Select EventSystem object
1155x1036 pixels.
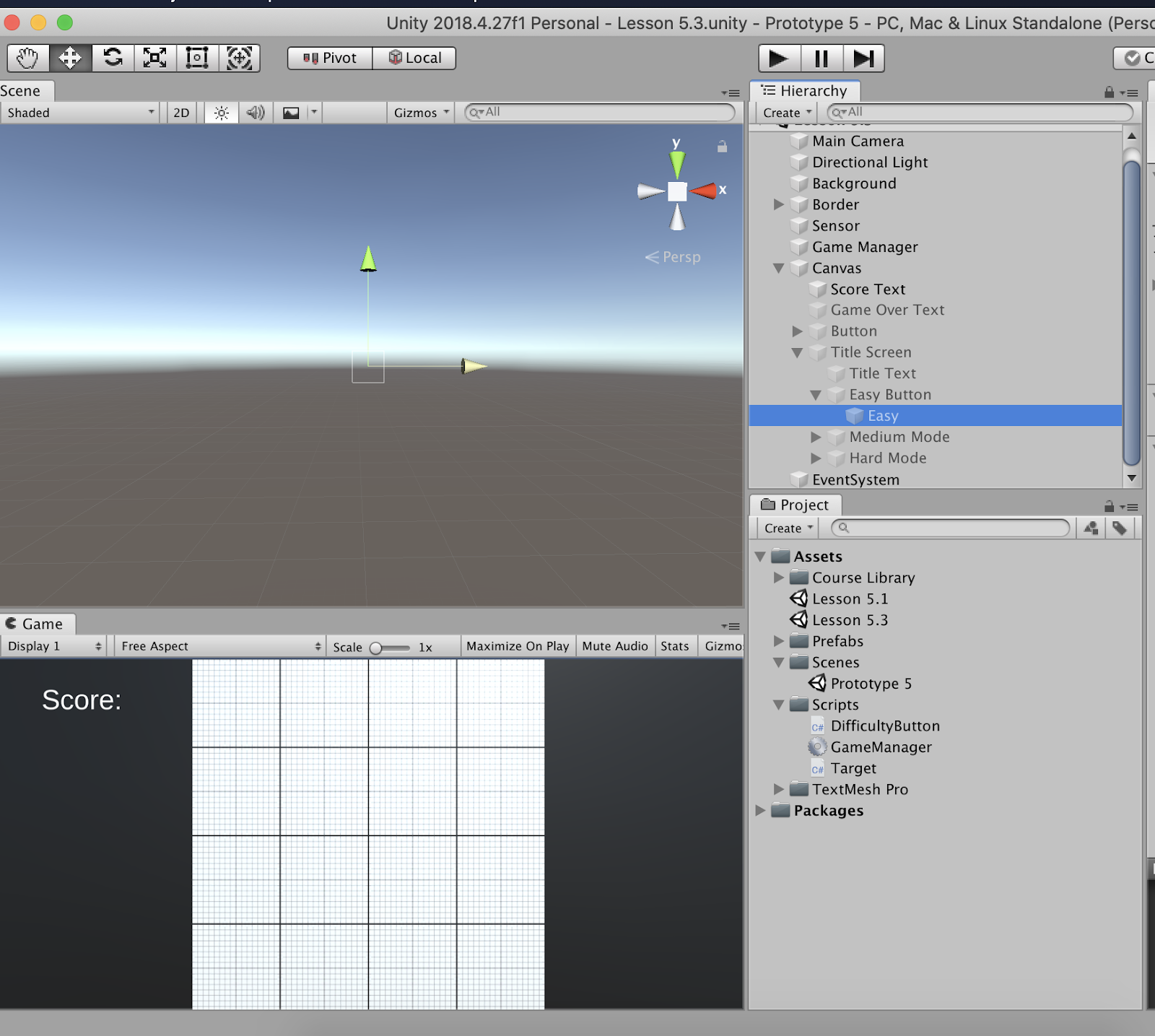[x=855, y=479]
